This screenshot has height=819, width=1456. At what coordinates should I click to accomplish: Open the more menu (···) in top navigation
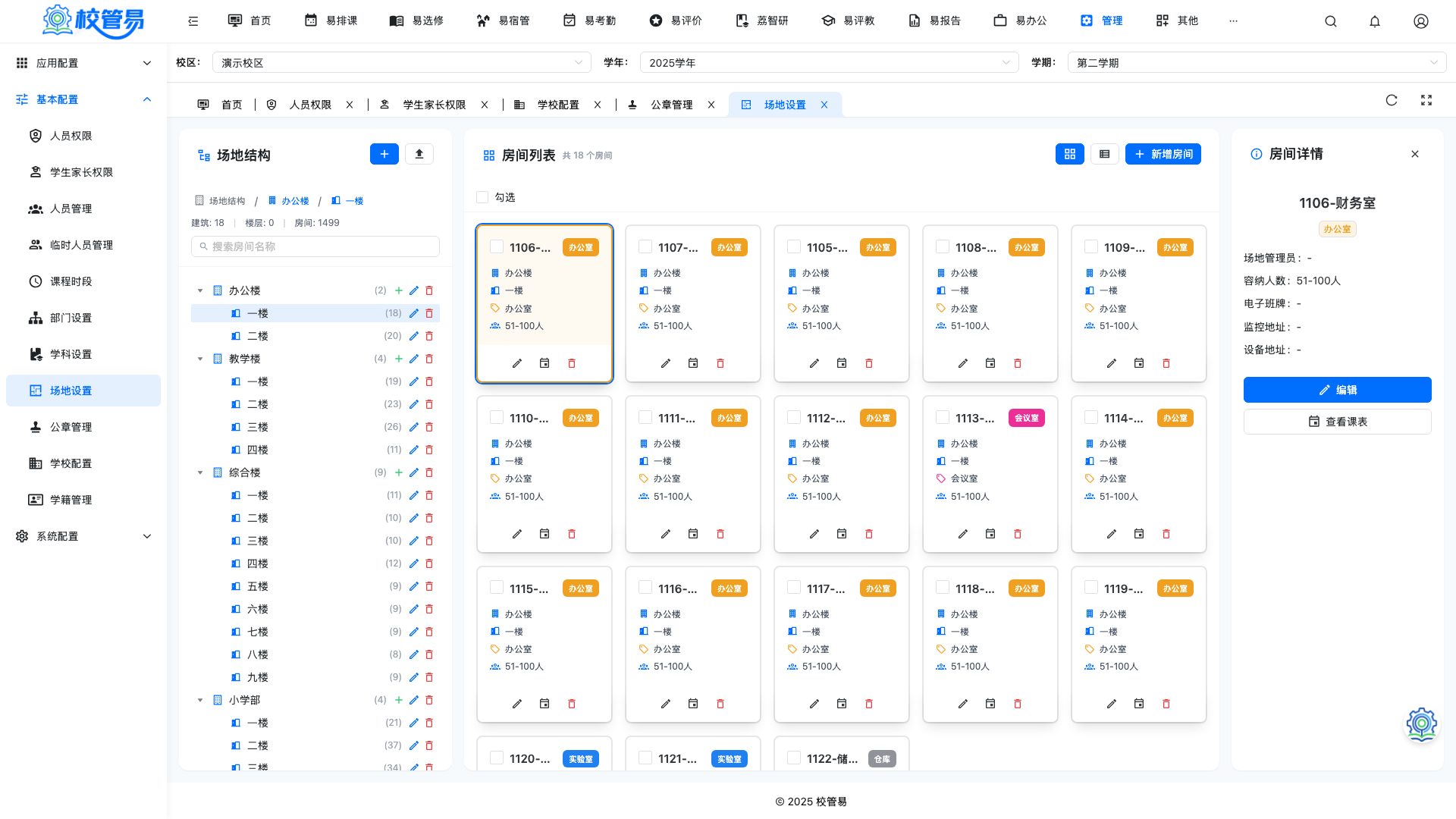click(x=1233, y=21)
